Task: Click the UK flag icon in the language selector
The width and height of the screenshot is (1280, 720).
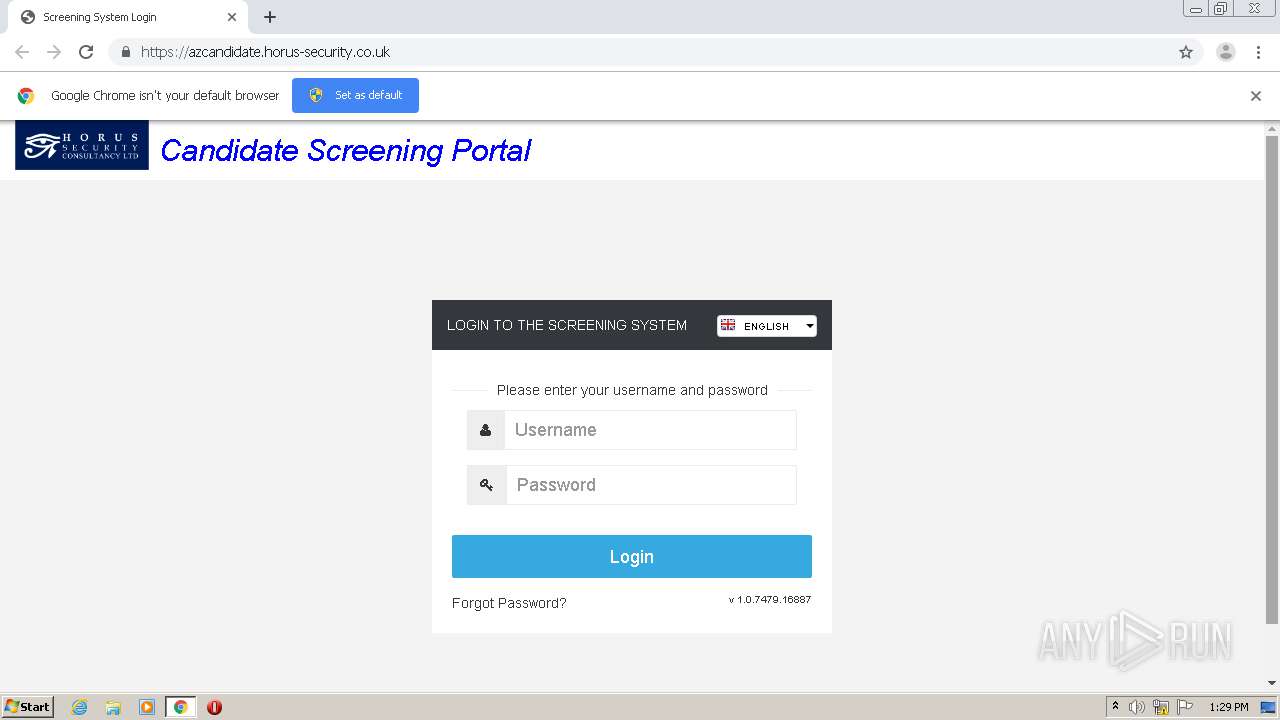Action: pyautogui.click(x=728, y=325)
